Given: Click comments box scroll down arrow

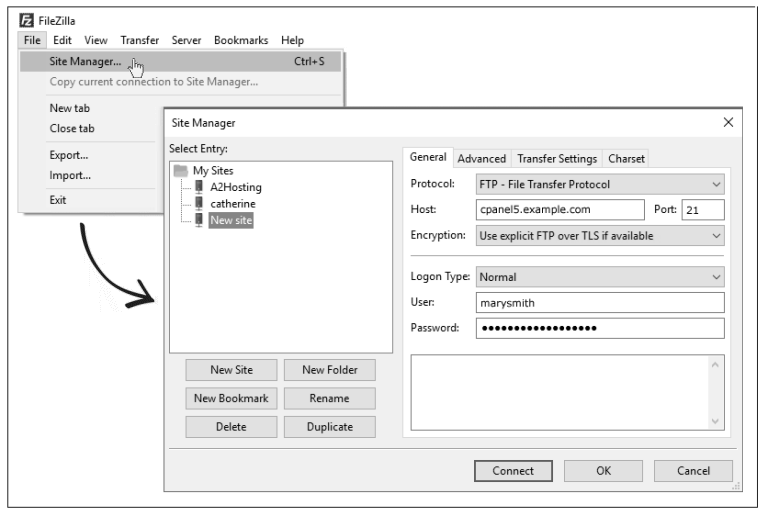Looking at the screenshot, I should click(x=715, y=421).
